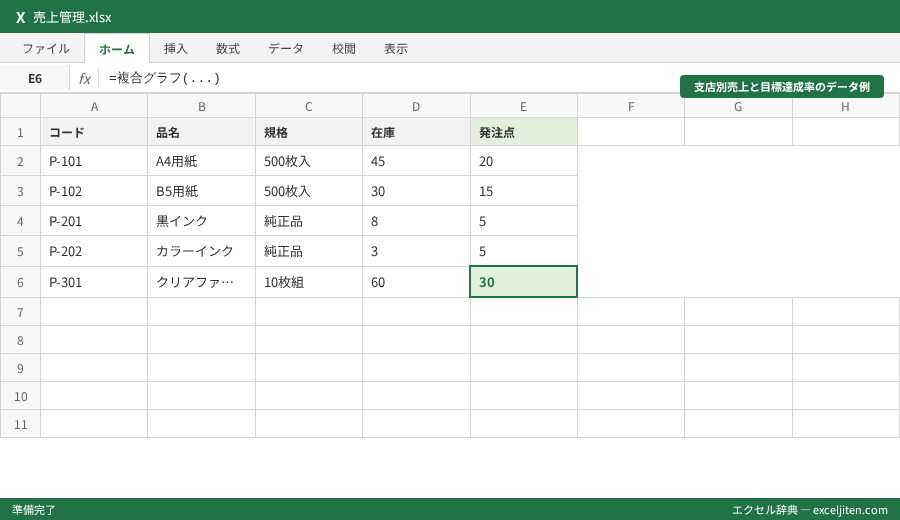900x520 pixels.
Task: Select row 6 header
Action: [20, 282]
